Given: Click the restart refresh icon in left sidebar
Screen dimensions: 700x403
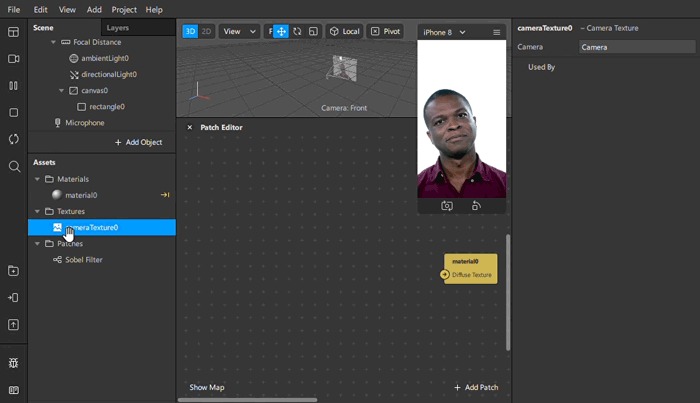Looking at the screenshot, I should (x=13, y=139).
